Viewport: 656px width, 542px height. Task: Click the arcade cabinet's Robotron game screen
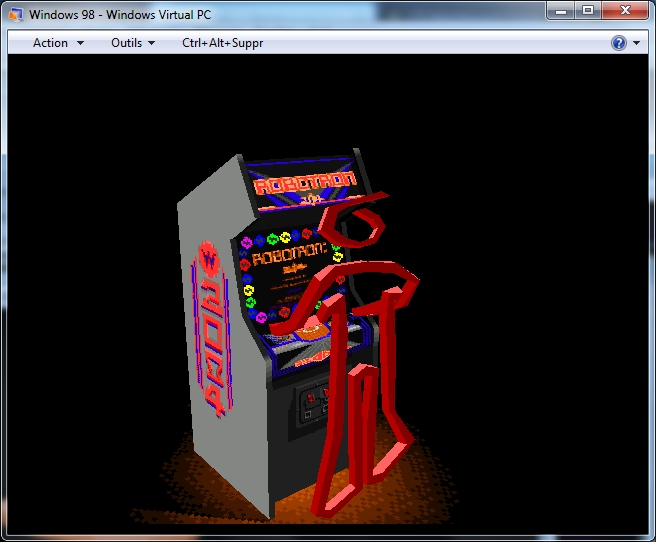[x=289, y=276]
